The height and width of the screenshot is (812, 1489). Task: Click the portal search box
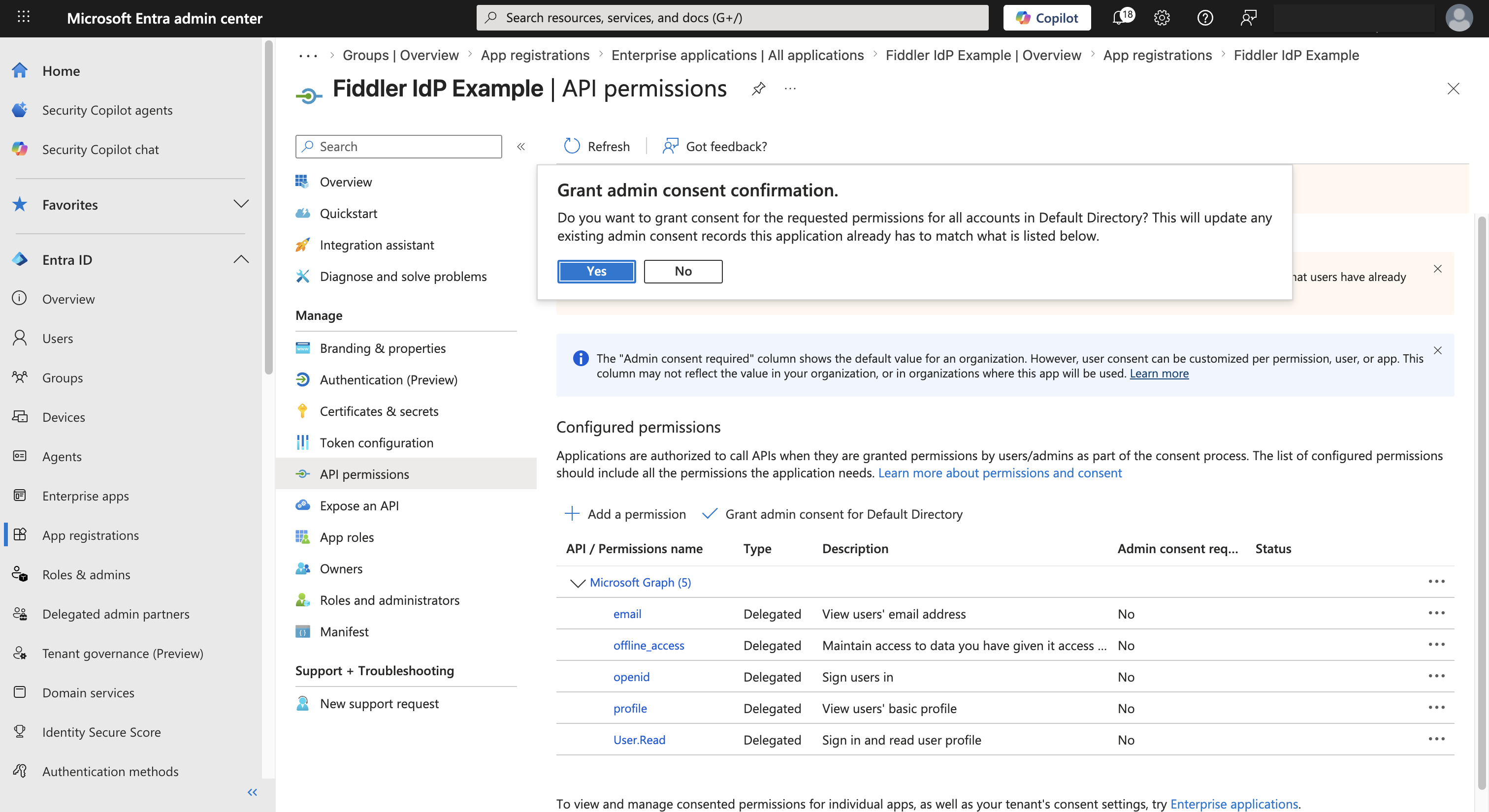click(x=732, y=17)
